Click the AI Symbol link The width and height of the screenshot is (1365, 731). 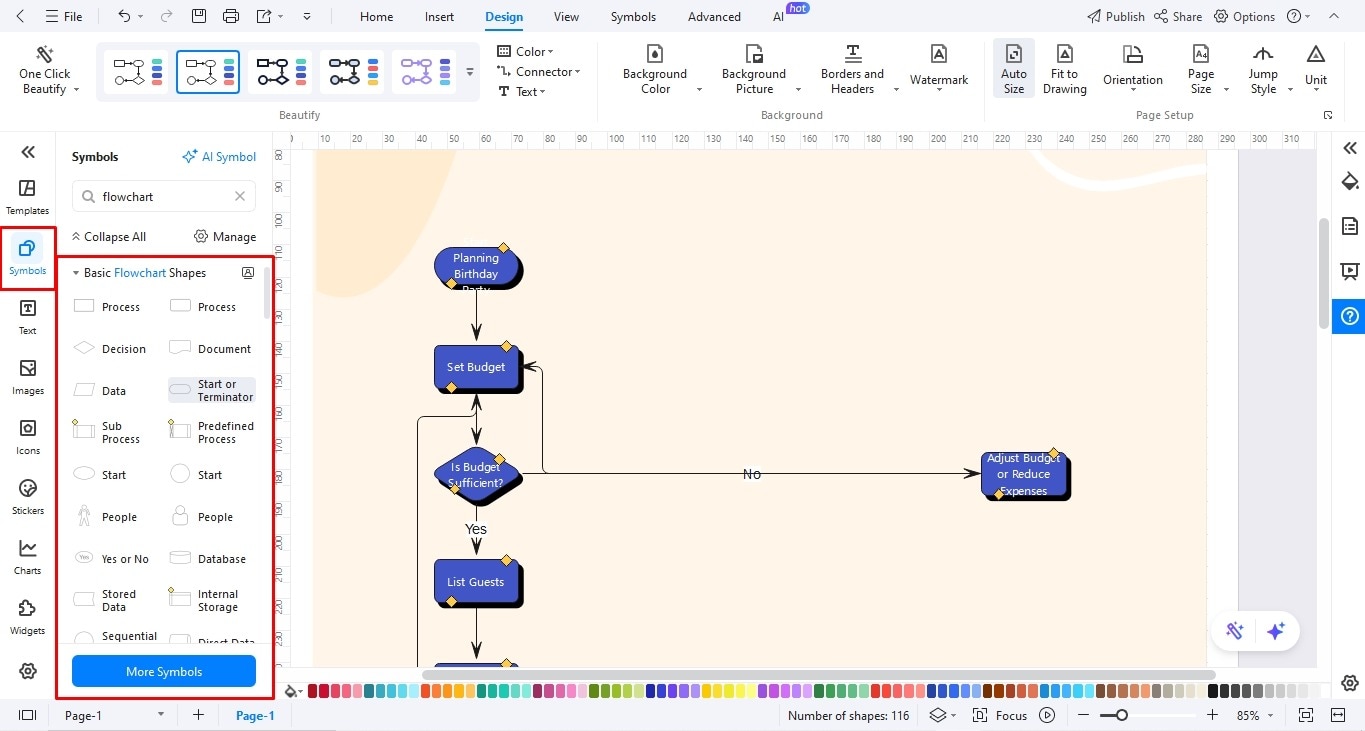219,157
